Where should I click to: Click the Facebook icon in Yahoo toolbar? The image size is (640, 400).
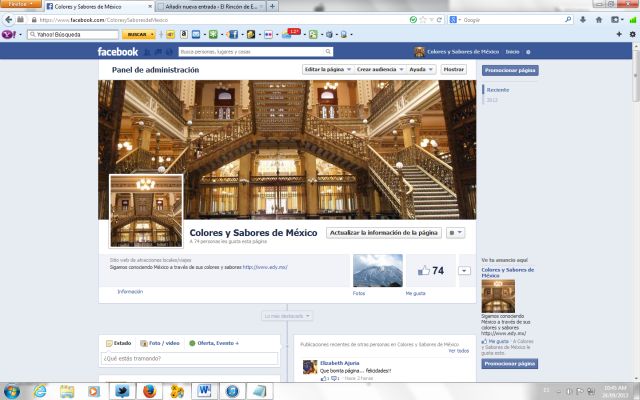pyautogui.click(x=233, y=34)
